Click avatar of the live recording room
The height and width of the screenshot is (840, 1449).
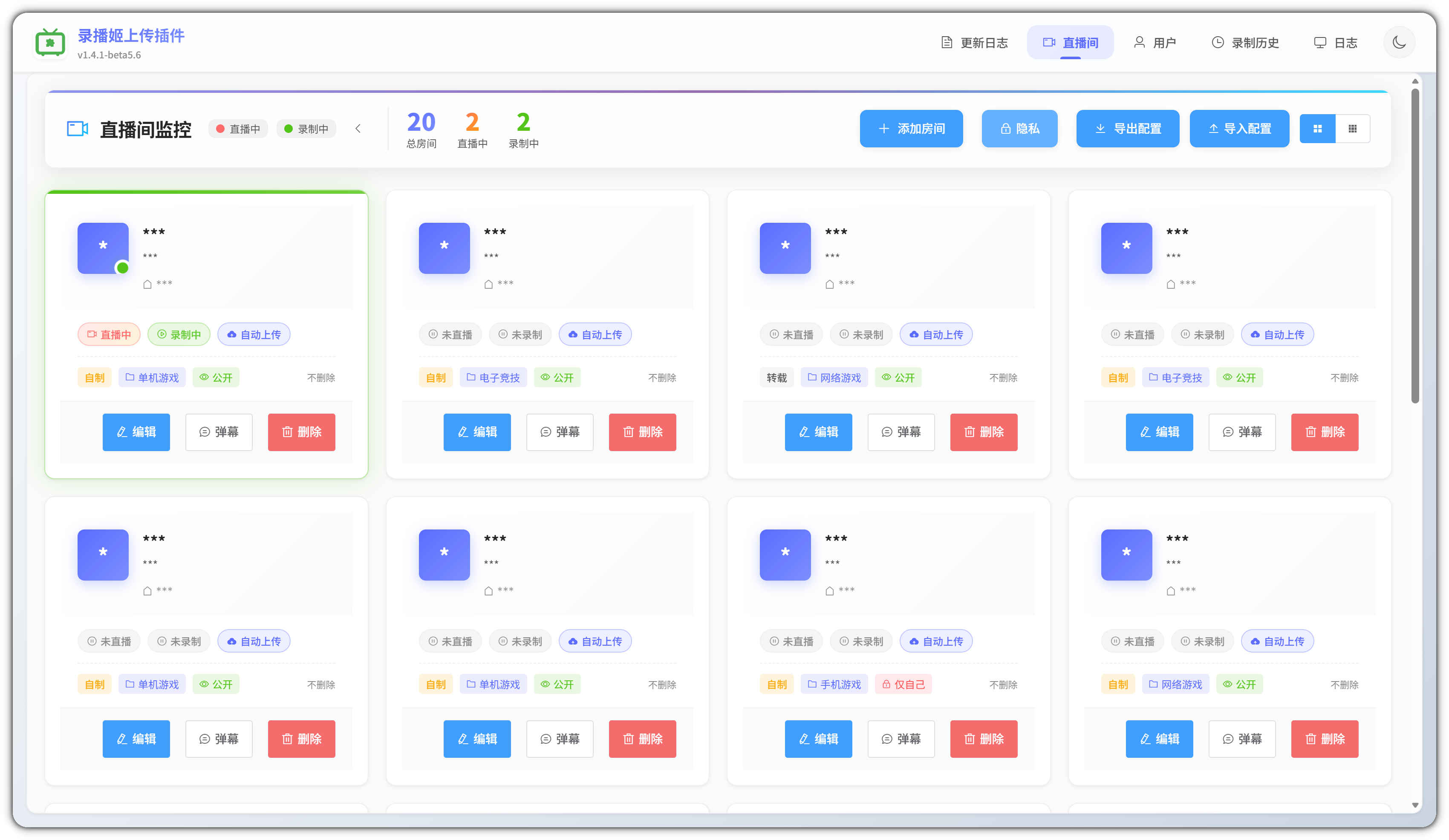click(x=103, y=247)
